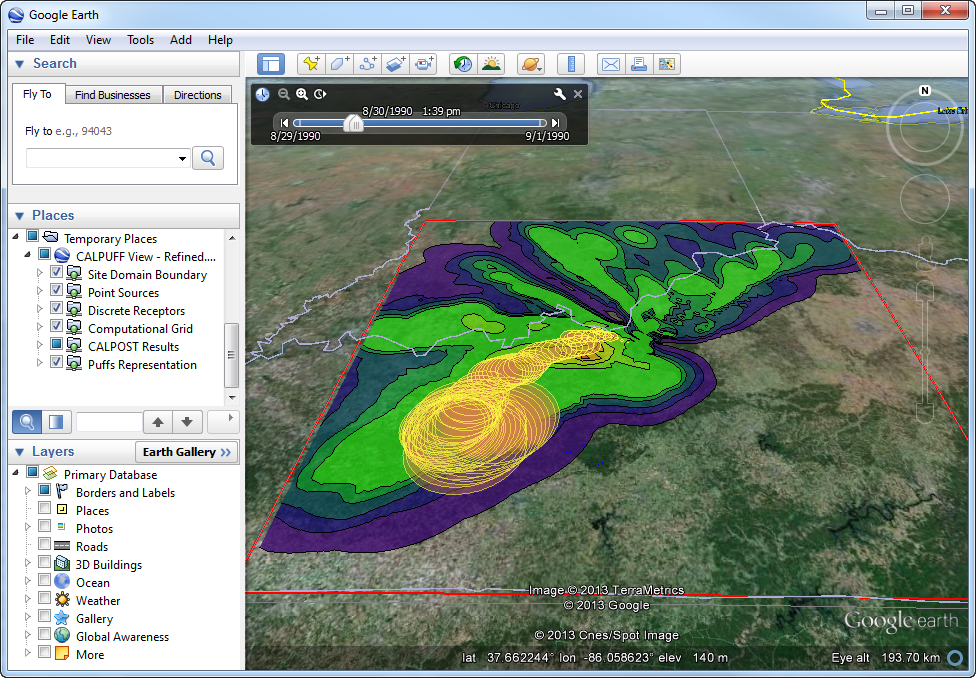Click the time slider thumb handle
Viewport: 976px width, 678px height.
point(354,123)
